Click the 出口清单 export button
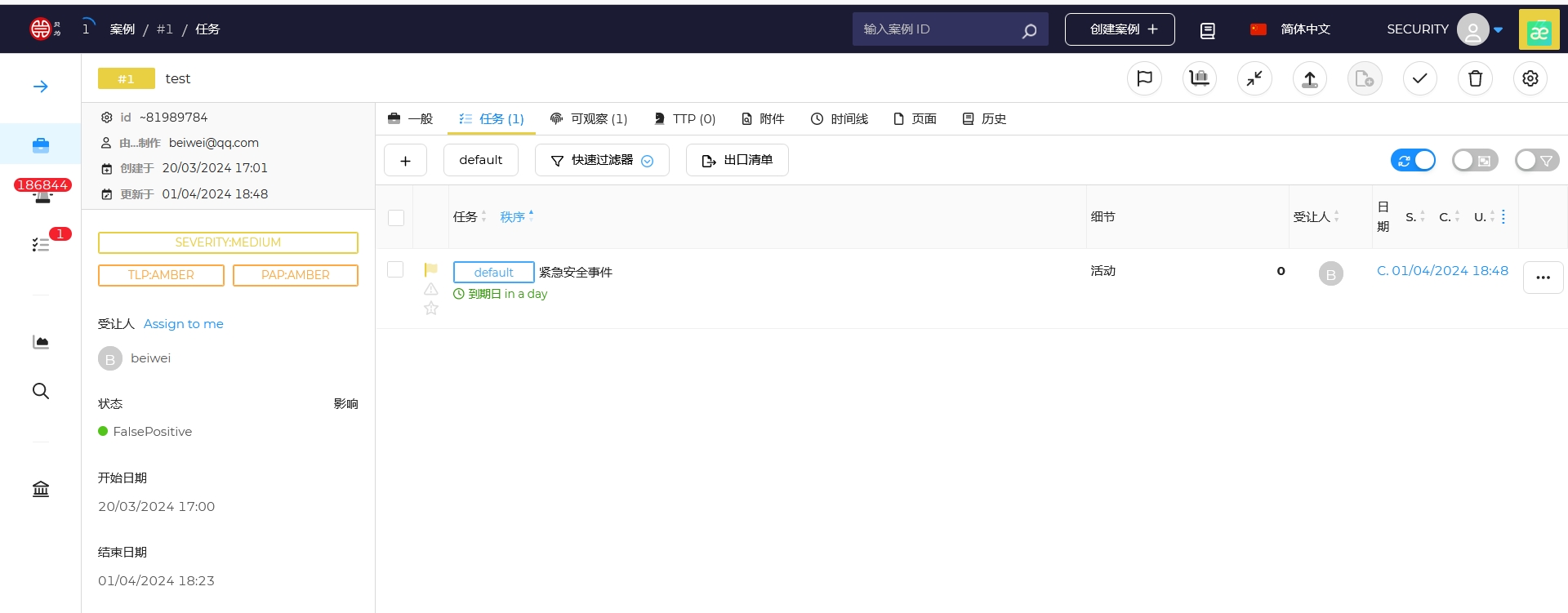Image resolution: width=1568 pixels, height=613 pixels. pyautogui.click(x=737, y=160)
